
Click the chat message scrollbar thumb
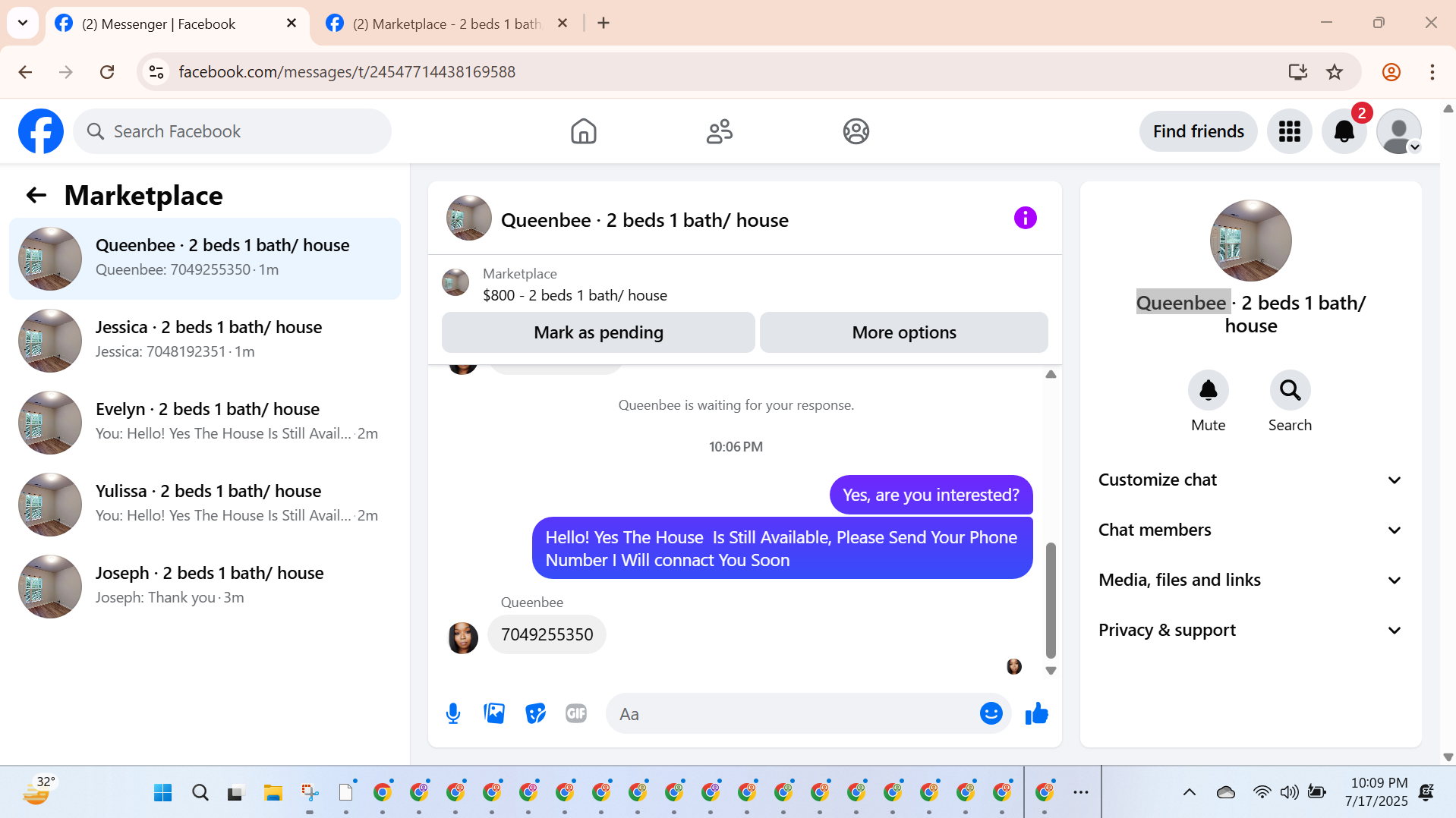pos(1051,599)
